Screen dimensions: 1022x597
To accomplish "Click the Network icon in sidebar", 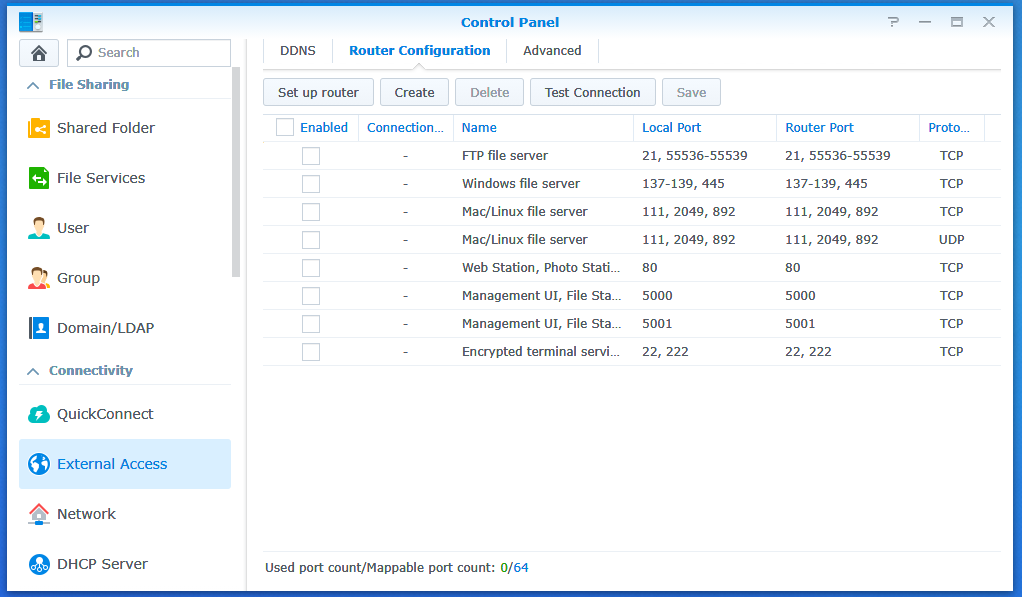I will [39, 514].
